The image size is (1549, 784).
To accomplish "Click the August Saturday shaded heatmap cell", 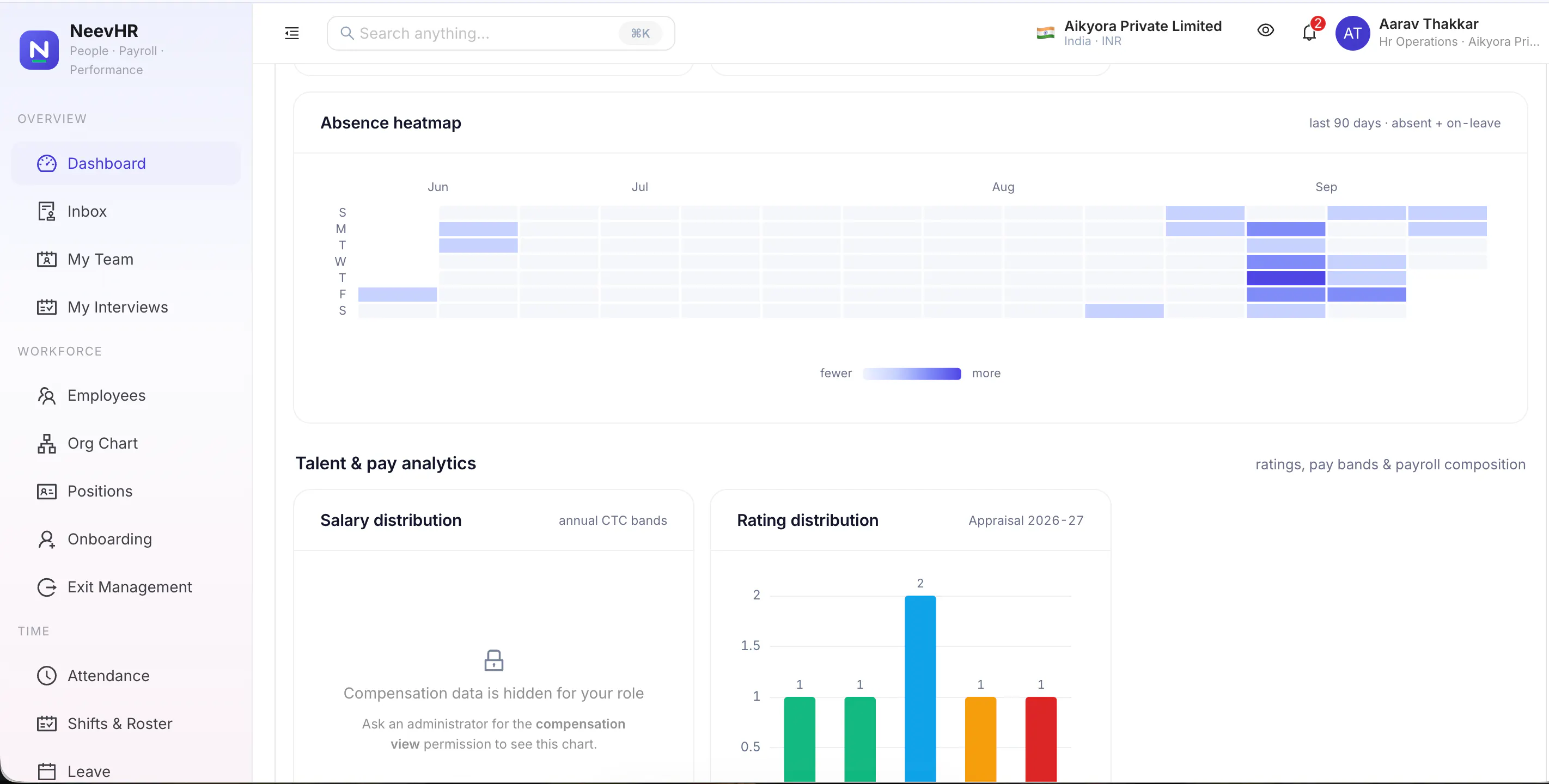I will (x=1124, y=310).
